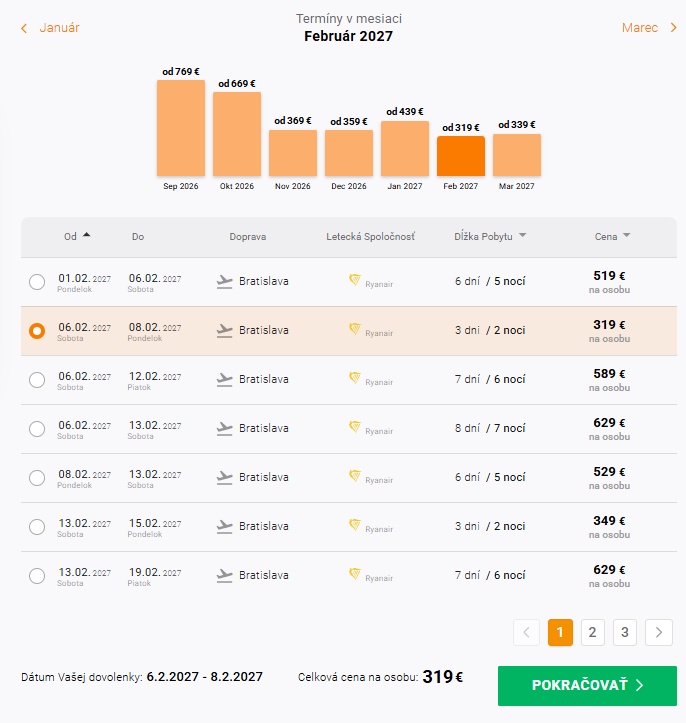Screen dimensions: 686x723
Task: Click the right chevron beside Marec
Action: (x=674, y=28)
